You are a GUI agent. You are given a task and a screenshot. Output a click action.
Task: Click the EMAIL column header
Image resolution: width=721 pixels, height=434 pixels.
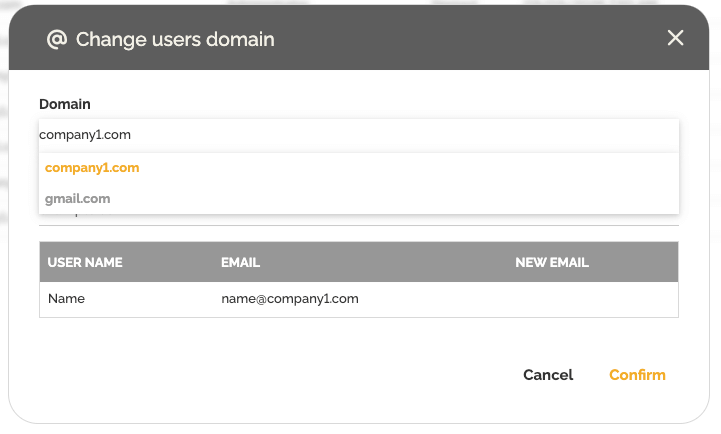click(240, 263)
